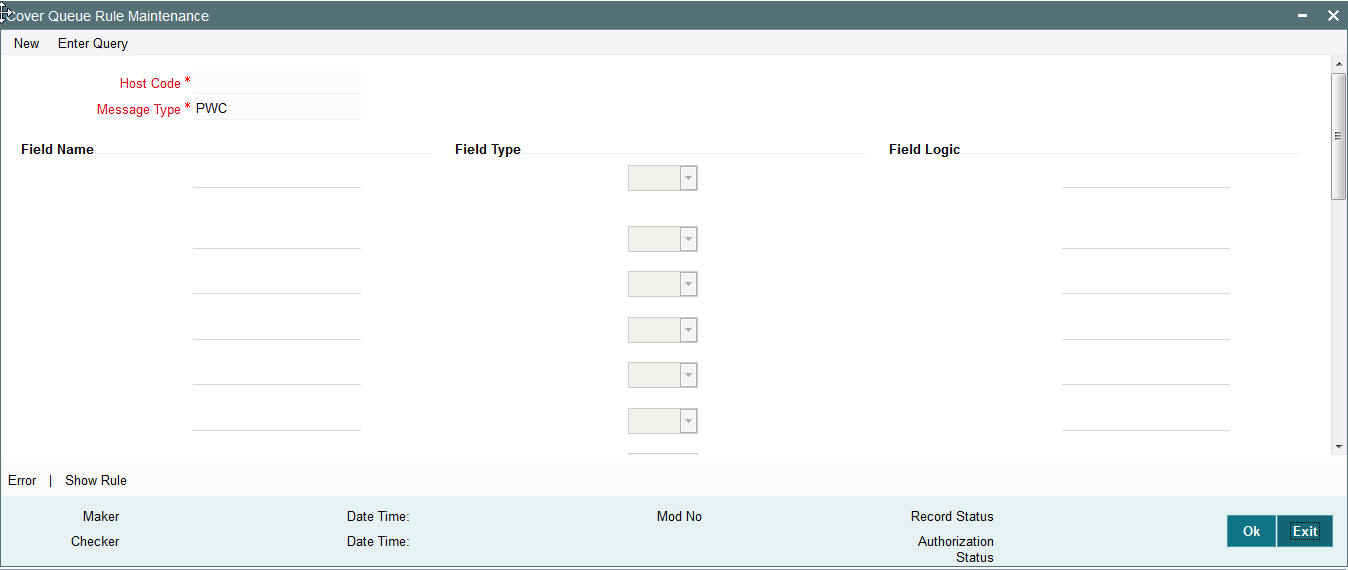This screenshot has height=570, width=1348.
Task: Click the Authorization Status label
Action: click(956, 549)
